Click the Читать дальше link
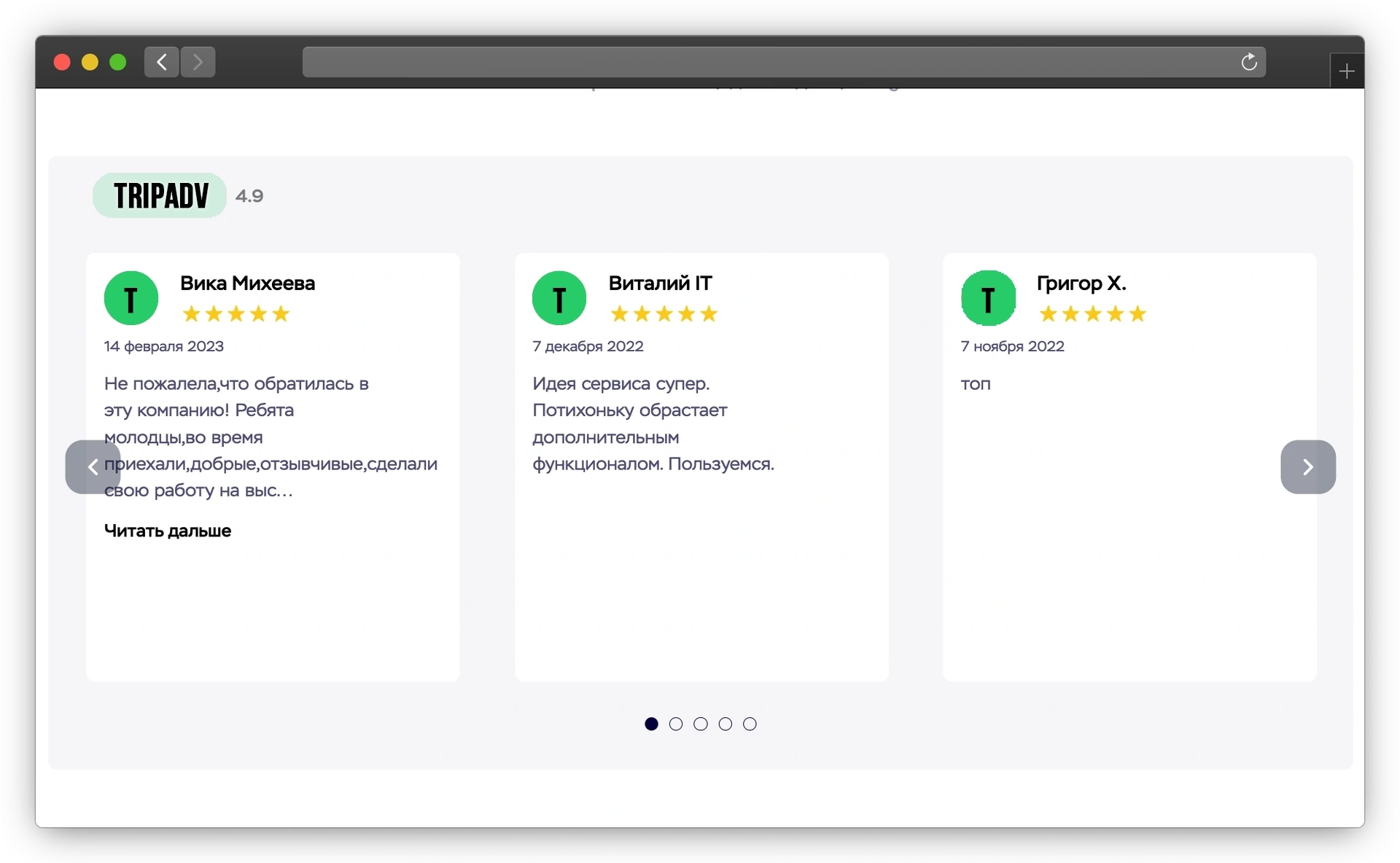 tap(168, 531)
